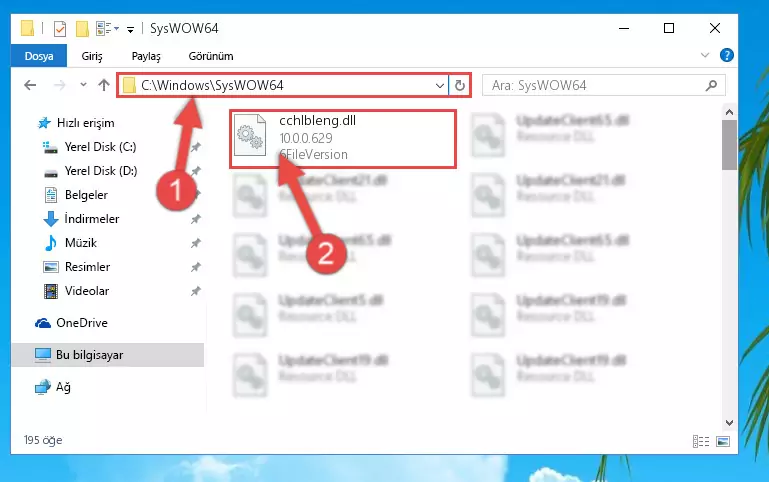Click the Videolar film strip icon

coord(51,291)
